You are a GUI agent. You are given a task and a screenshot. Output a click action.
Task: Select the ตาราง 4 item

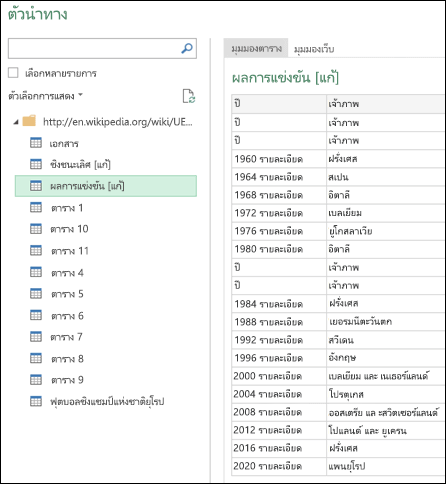[67, 273]
